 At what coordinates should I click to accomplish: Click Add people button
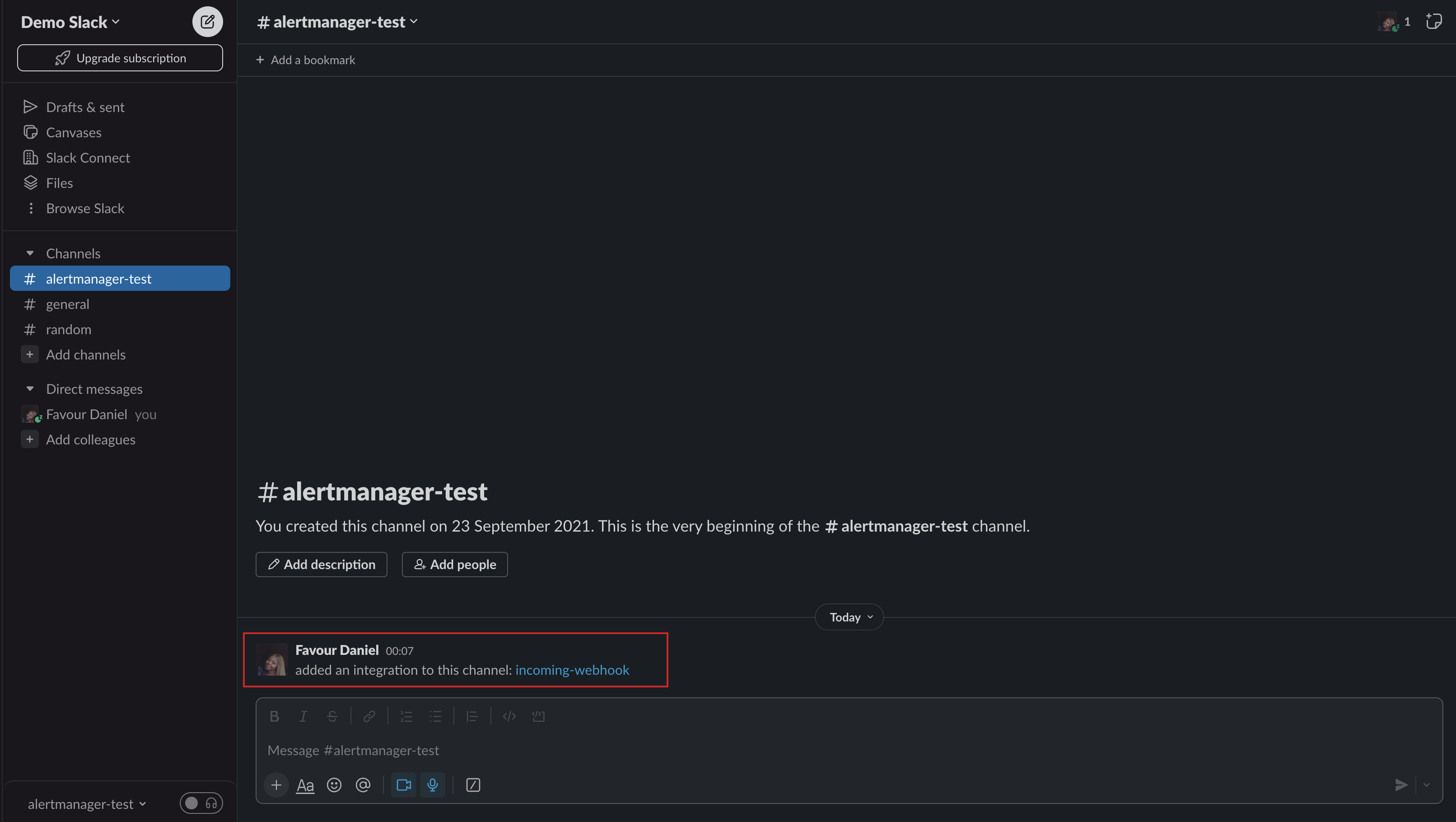454,564
